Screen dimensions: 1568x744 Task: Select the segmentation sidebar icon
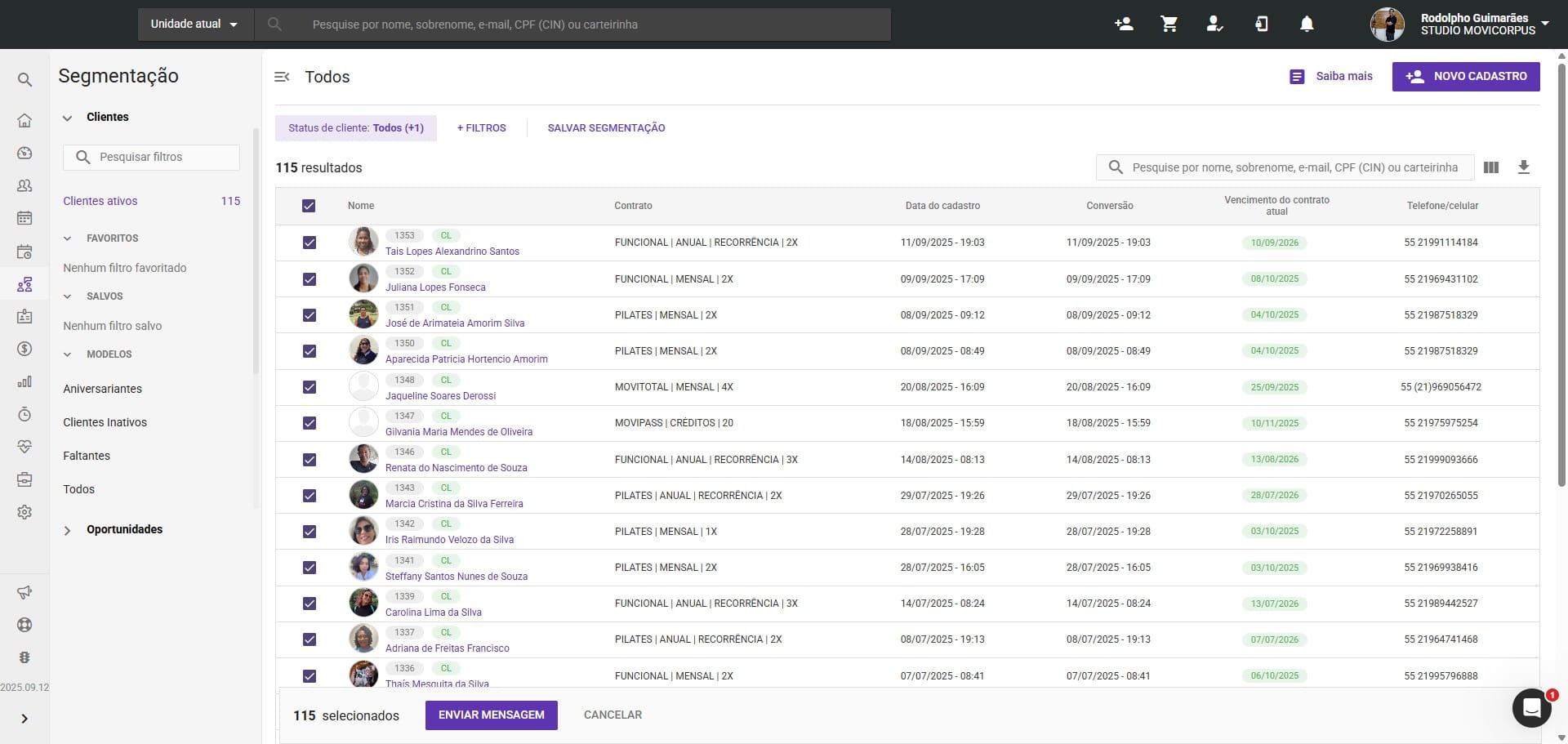[24, 284]
